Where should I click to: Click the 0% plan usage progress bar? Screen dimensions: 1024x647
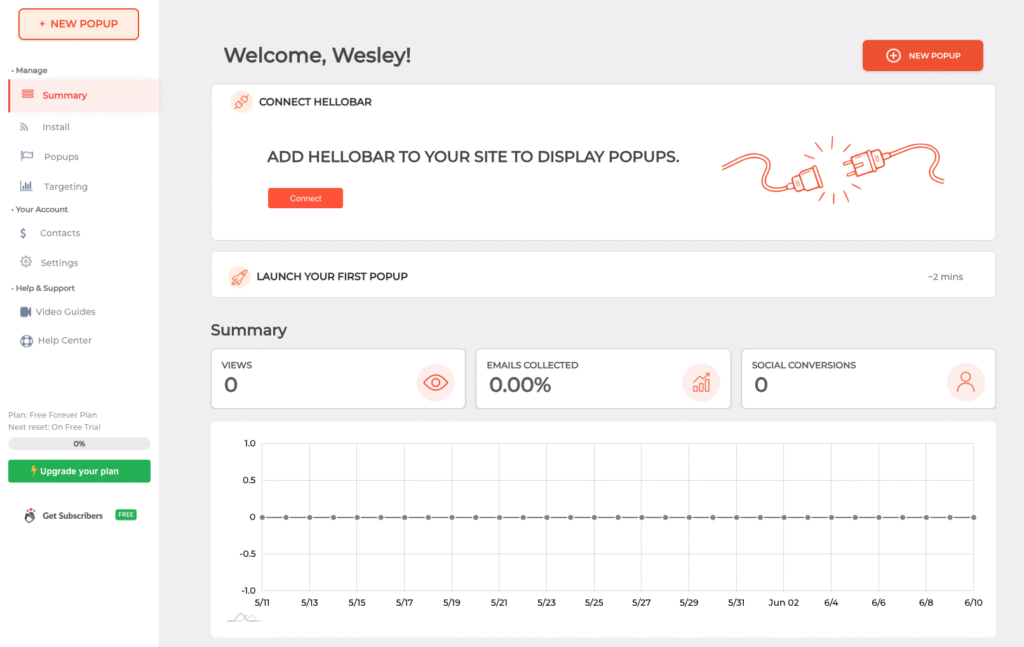[x=79, y=443]
